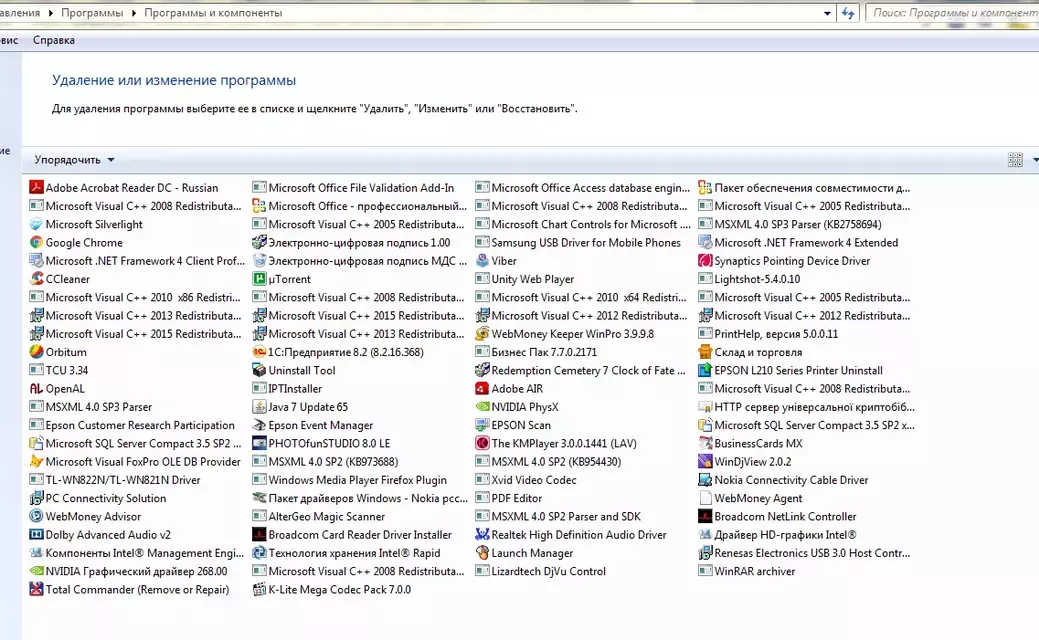Click the Synaptics Pointing Device Driver icon
The height and width of the screenshot is (640, 1039).
coord(705,260)
